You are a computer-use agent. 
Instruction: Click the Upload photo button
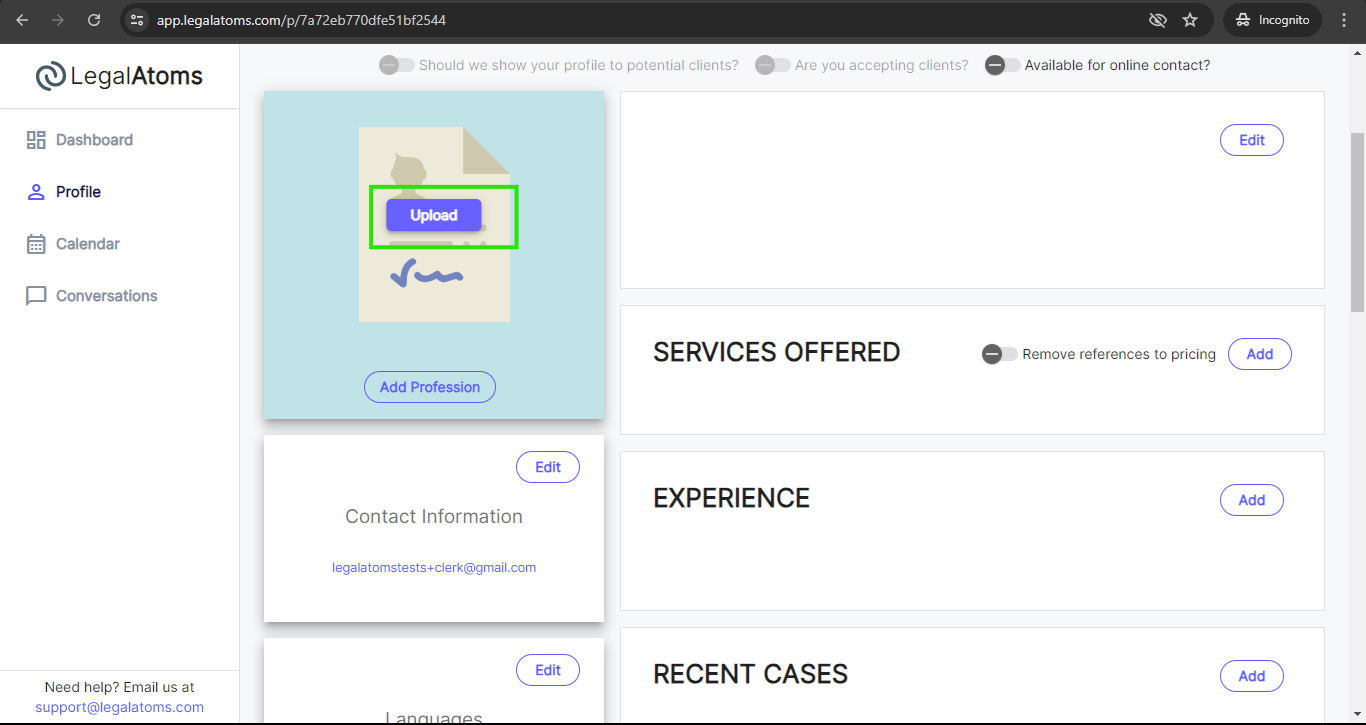coord(434,215)
